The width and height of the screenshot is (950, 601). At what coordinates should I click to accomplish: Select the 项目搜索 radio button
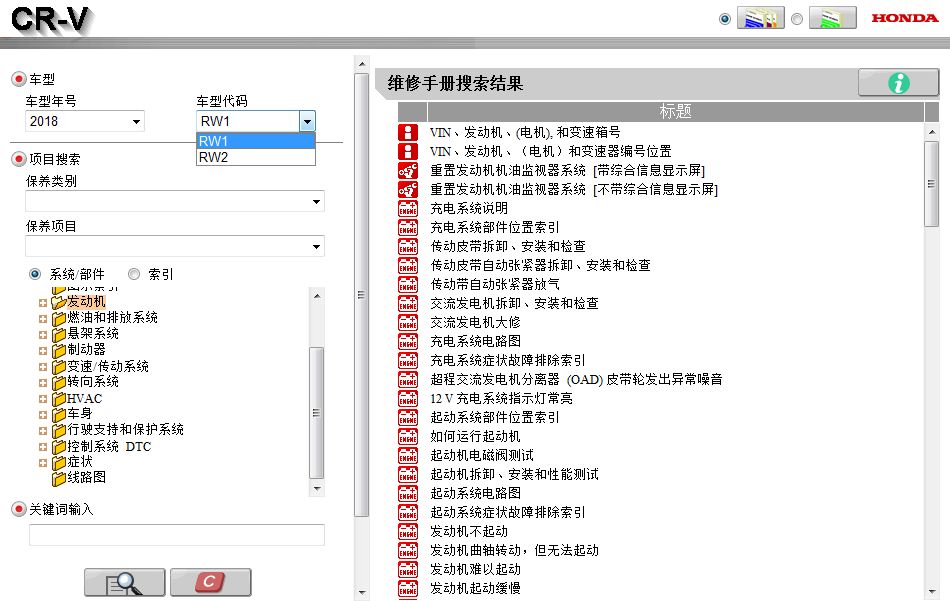(19, 159)
